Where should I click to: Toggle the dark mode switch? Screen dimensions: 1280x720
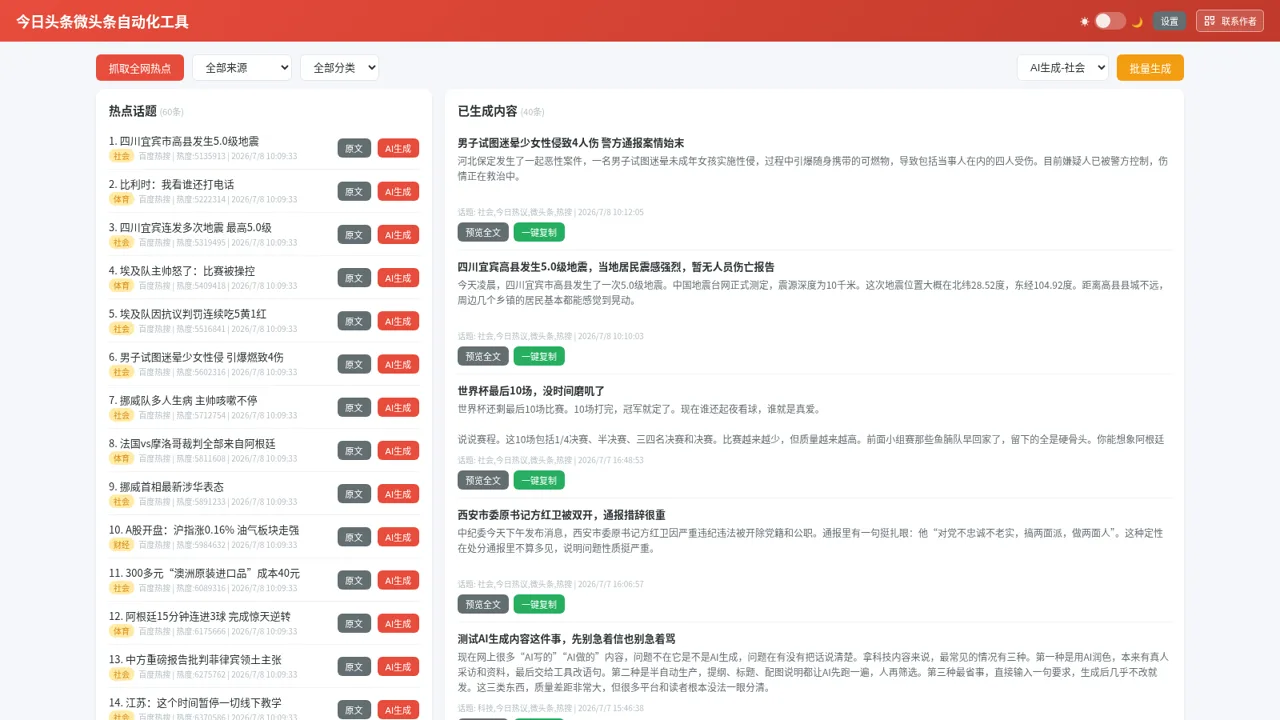click(x=1110, y=21)
